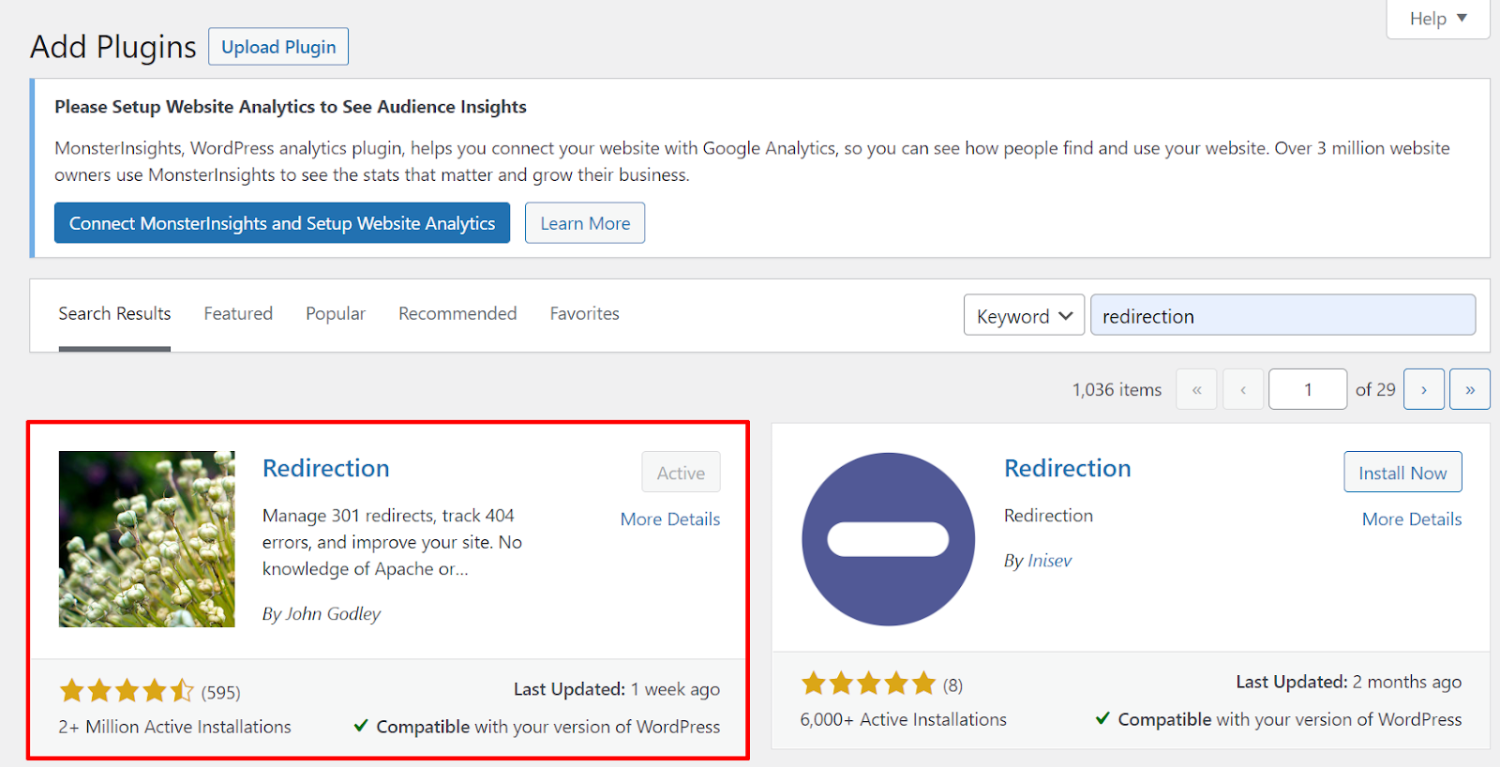Focus the plugin search field containing redirection
Viewport: 1500px width, 767px height.
point(1283,315)
